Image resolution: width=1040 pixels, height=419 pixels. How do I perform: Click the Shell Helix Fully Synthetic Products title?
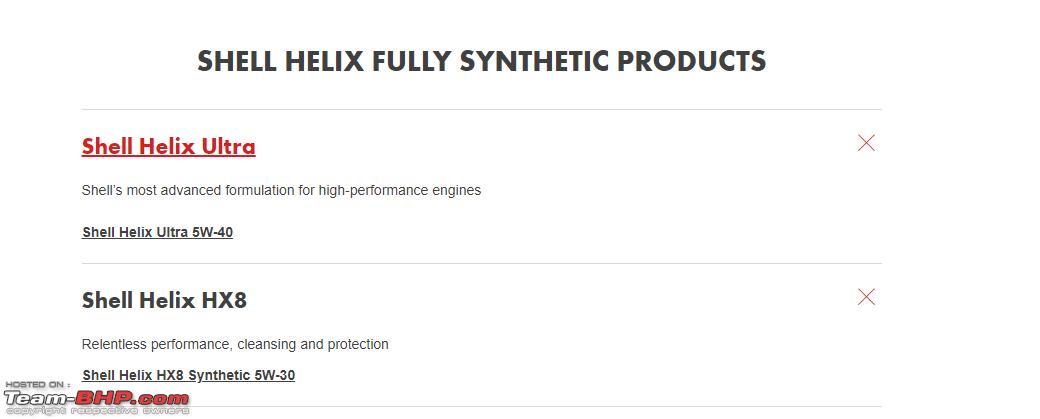click(x=482, y=61)
